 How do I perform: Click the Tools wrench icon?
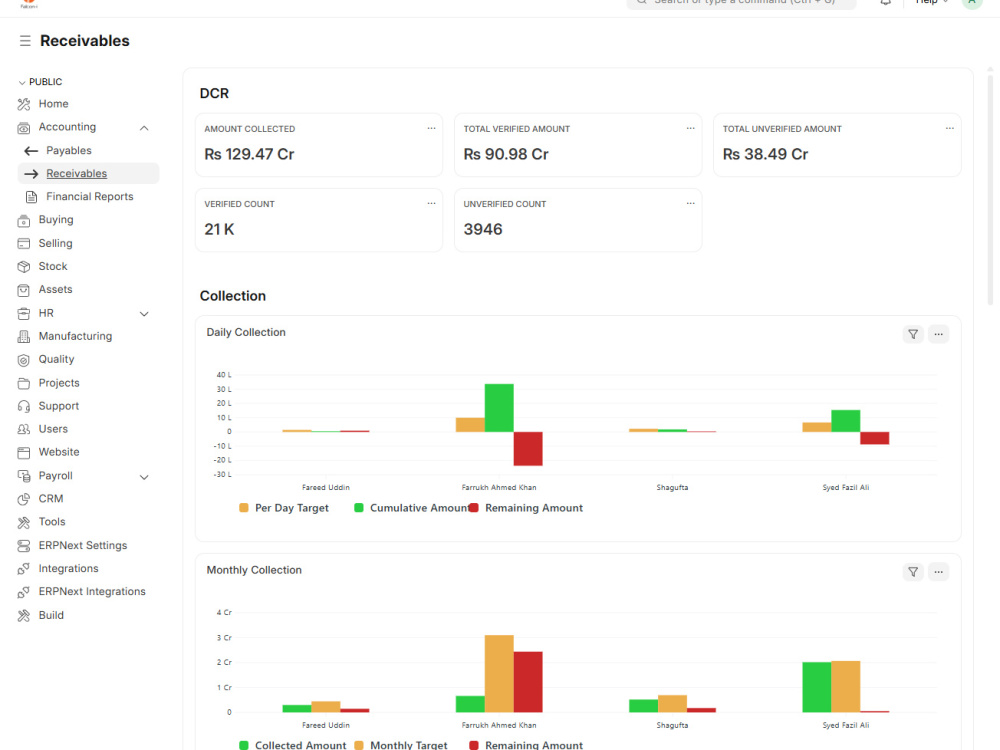pos(24,522)
